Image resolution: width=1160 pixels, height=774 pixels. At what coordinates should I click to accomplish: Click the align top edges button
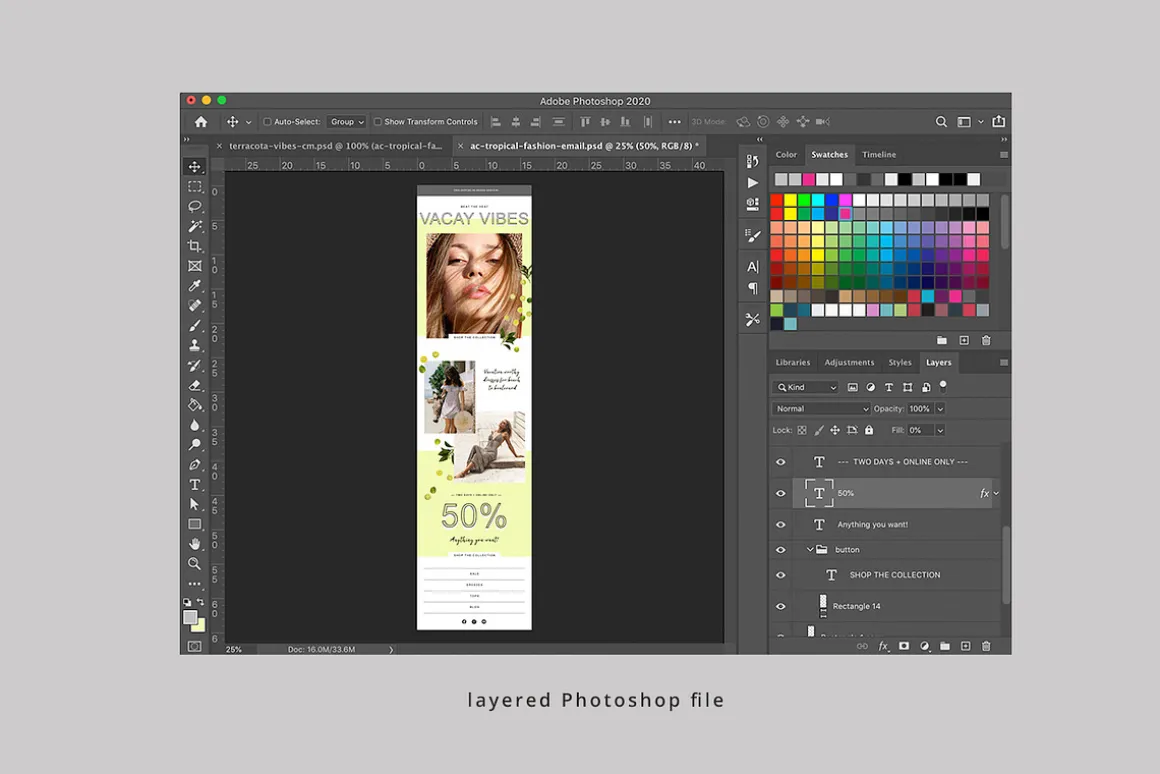585,121
